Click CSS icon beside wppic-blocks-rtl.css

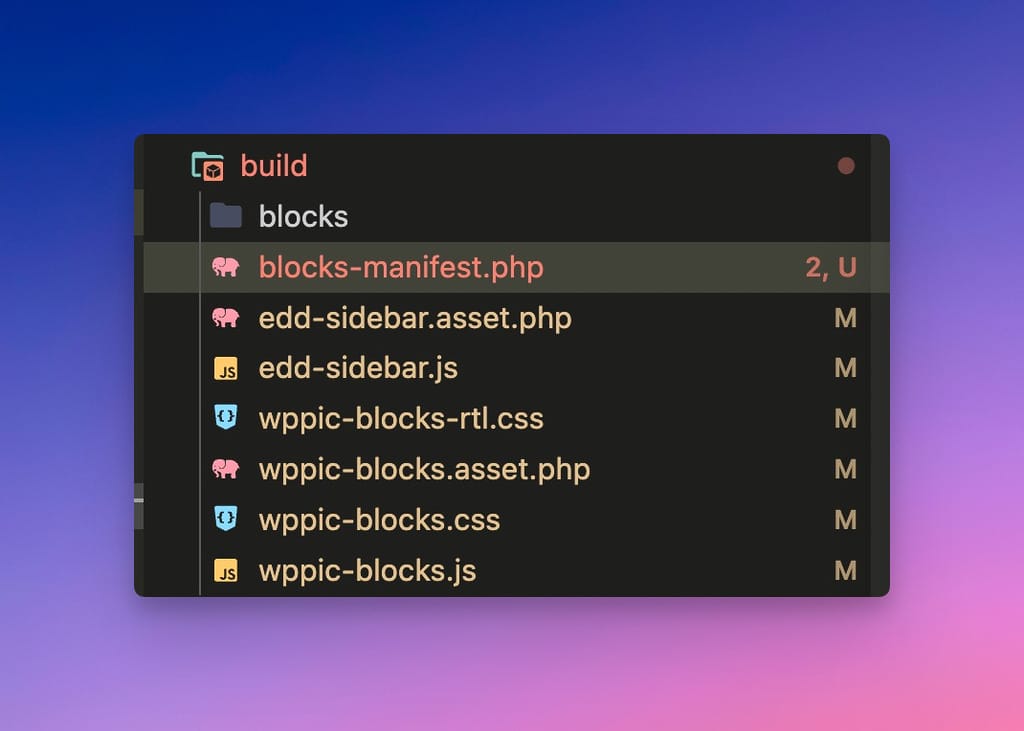pos(226,418)
